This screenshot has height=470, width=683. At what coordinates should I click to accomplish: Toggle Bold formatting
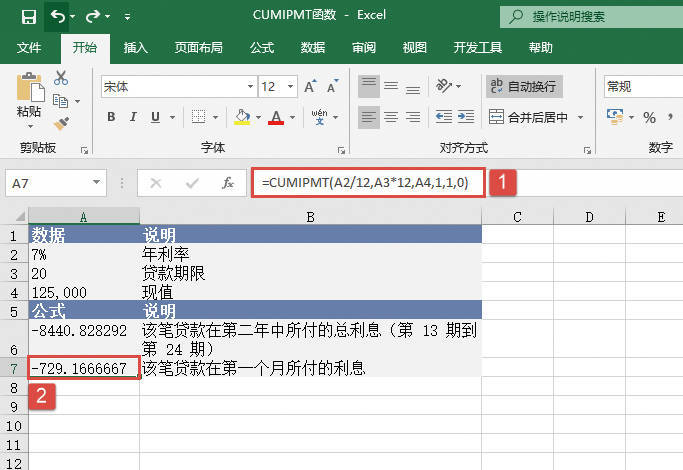click(x=111, y=117)
